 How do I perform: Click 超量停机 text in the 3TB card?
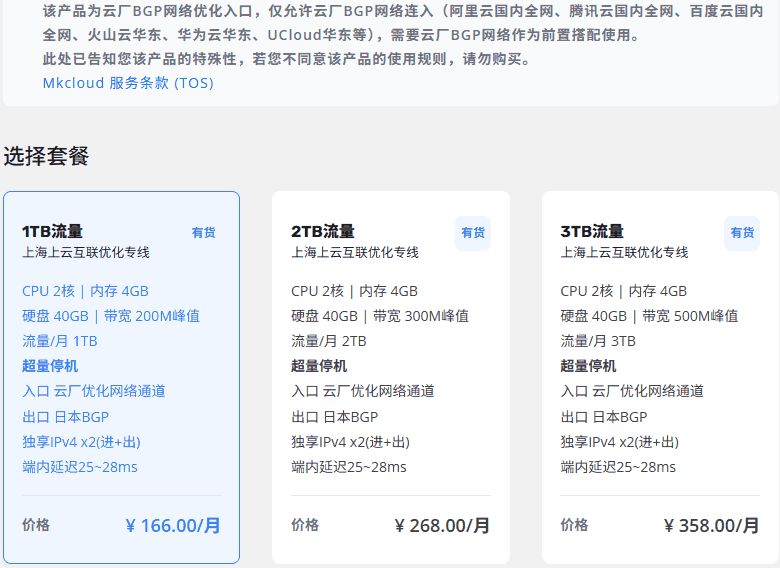(x=588, y=366)
